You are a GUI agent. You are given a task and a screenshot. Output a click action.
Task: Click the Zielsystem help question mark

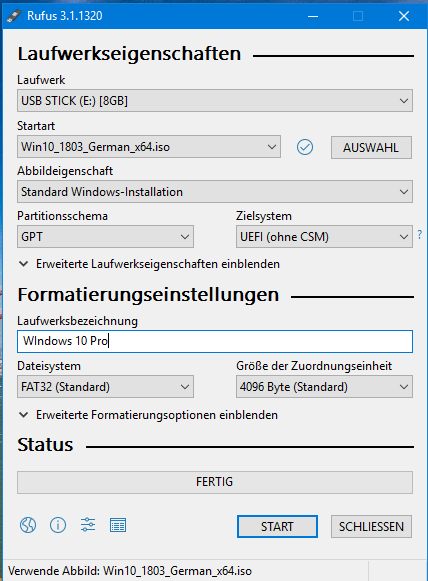pyautogui.click(x=419, y=235)
